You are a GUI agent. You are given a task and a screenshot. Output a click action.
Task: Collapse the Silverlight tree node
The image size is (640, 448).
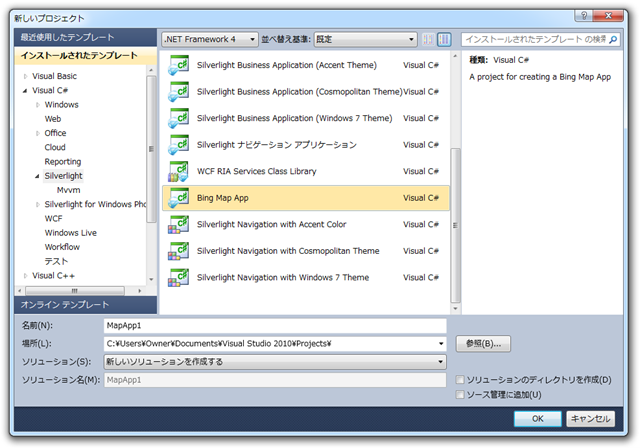[38, 176]
